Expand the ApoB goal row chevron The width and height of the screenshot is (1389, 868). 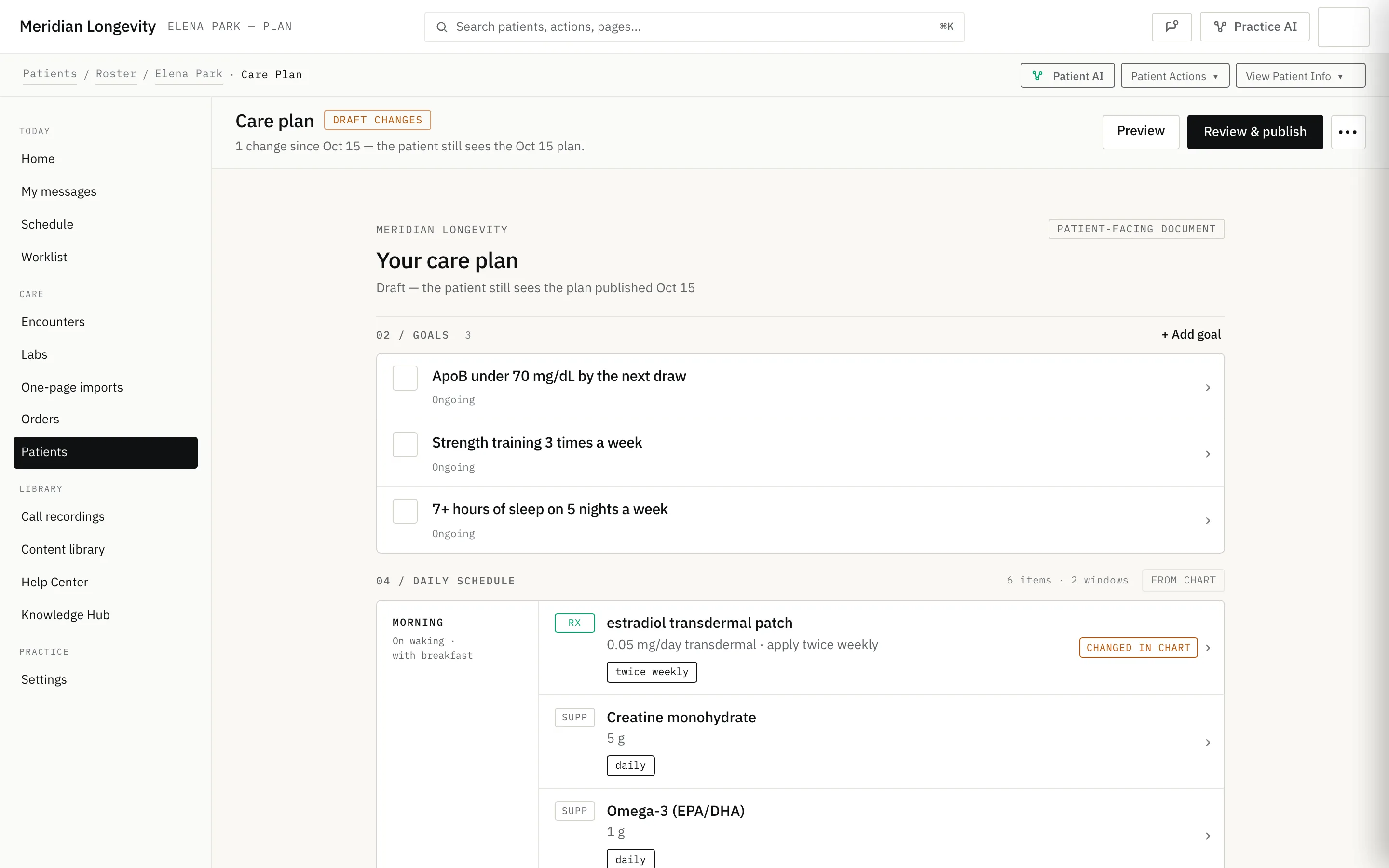click(1208, 388)
